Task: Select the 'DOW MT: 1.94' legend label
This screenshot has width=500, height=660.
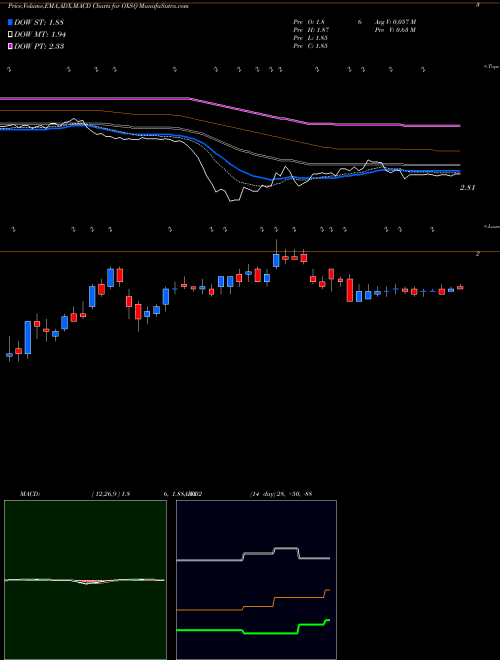Action: click(40, 35)
